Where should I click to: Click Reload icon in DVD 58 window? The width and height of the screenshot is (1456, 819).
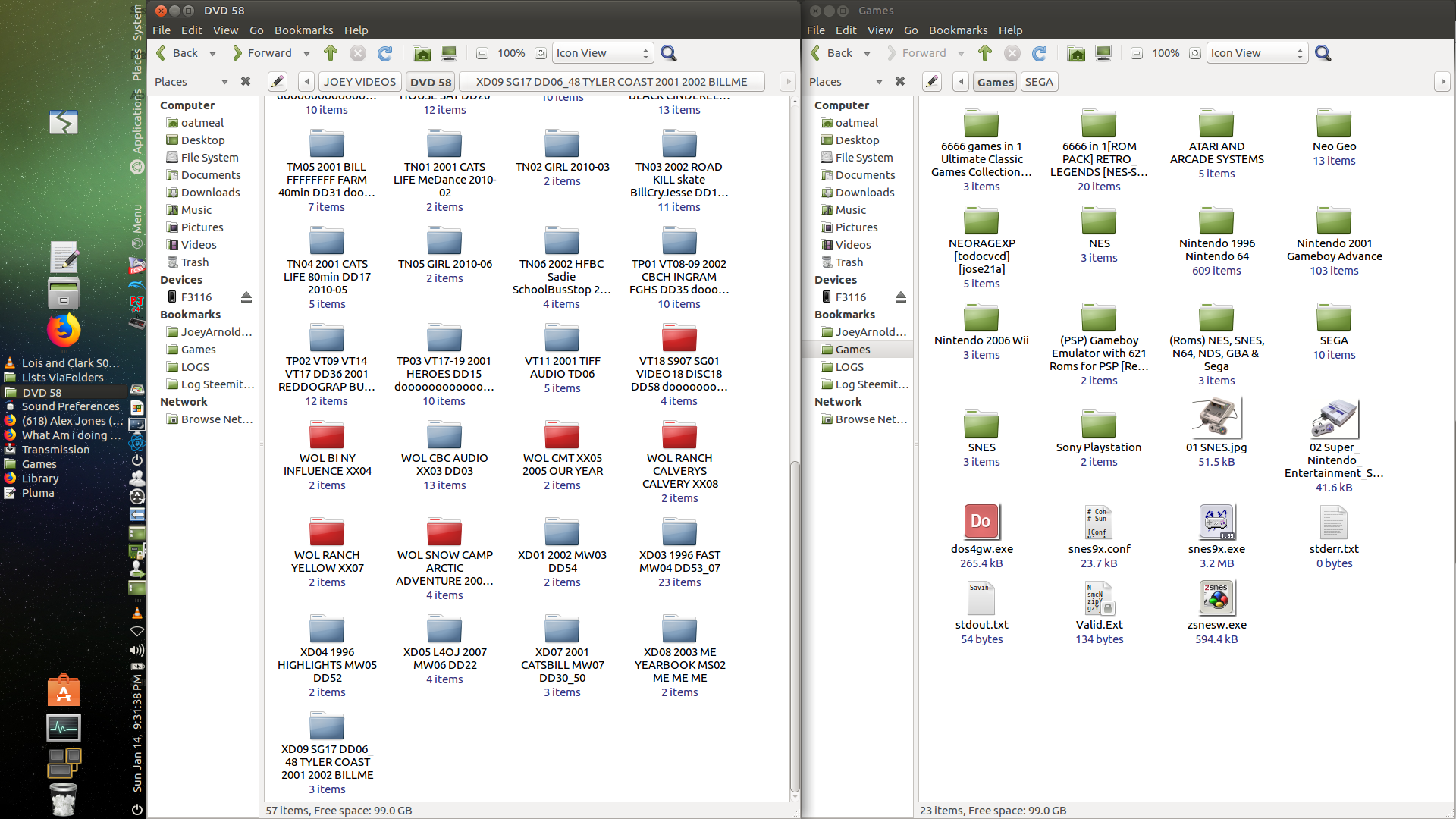(385, 53)
